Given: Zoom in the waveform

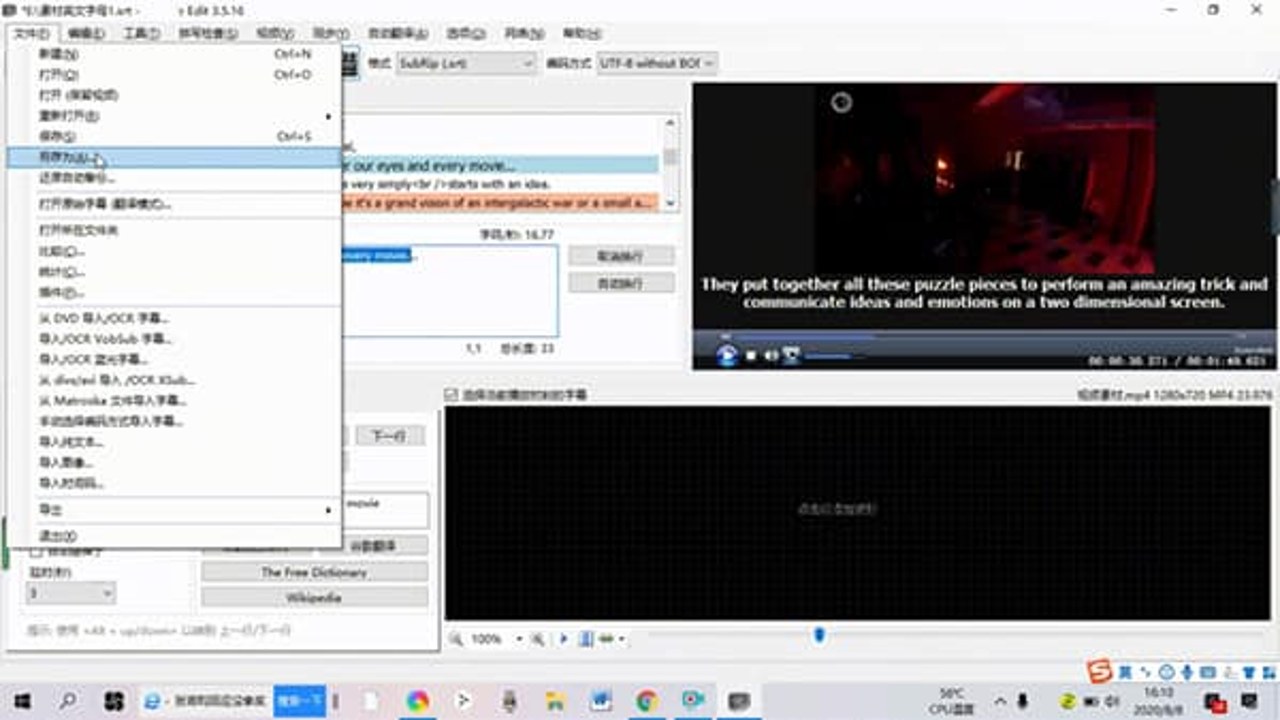Looking at the screenshot, I should (538, 638).
